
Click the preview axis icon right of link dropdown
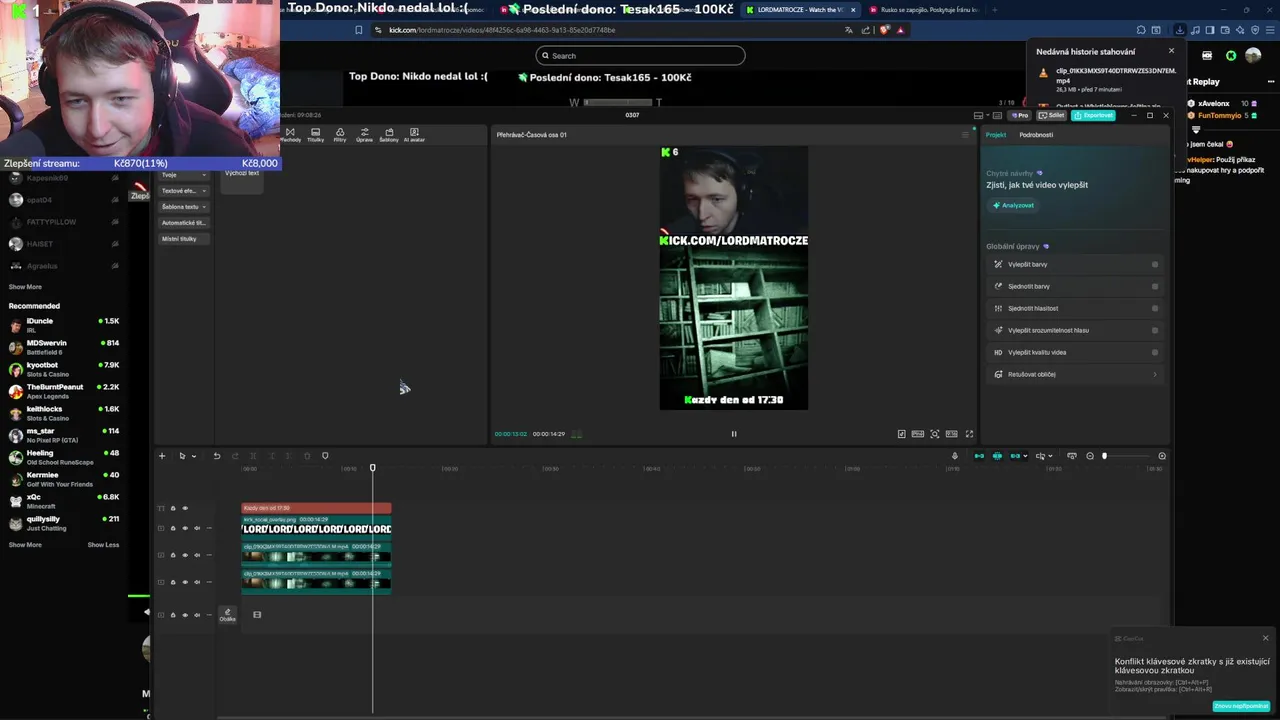click(x=1040, y=456)
